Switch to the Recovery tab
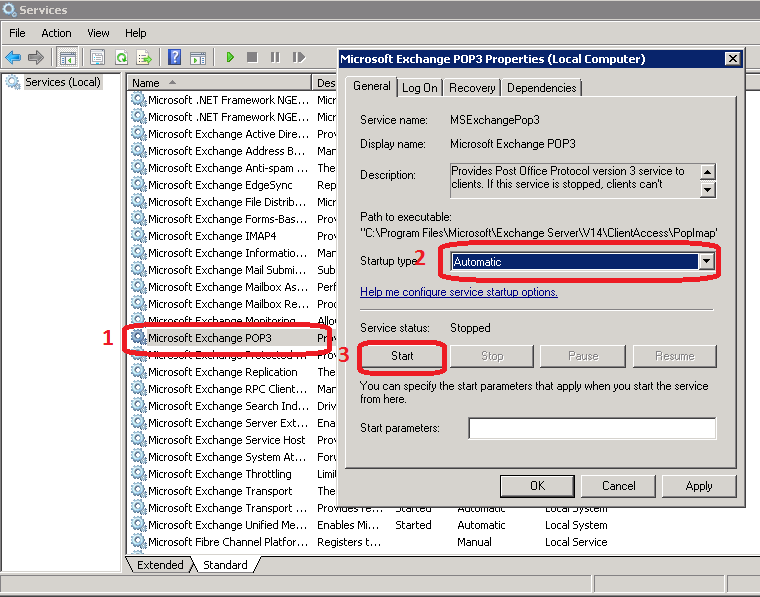This screenshot has width=760, height=597. coord(472,88)
